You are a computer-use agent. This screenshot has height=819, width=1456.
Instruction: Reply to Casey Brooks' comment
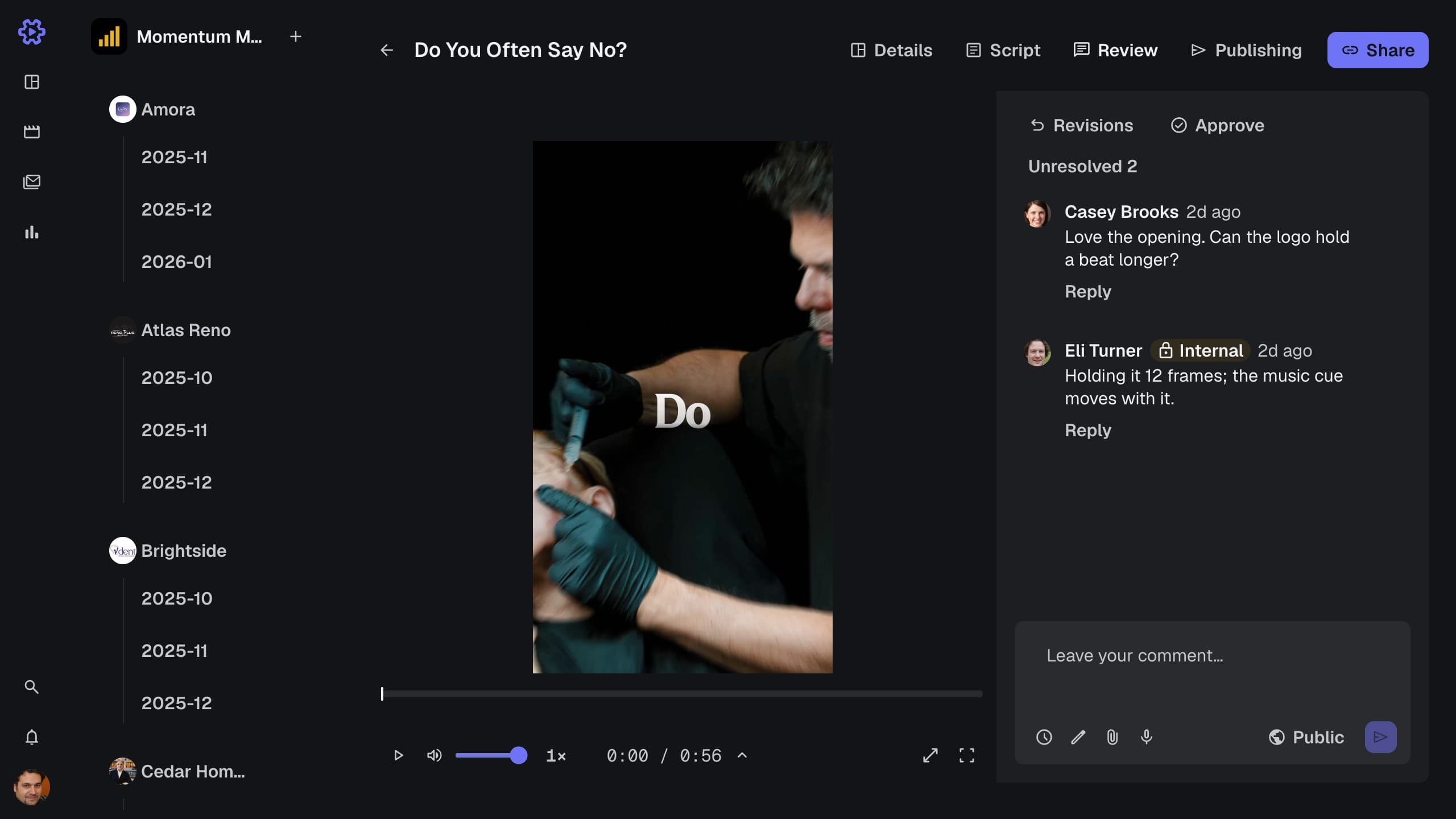pyautogui.click(x=1088, y=291)
